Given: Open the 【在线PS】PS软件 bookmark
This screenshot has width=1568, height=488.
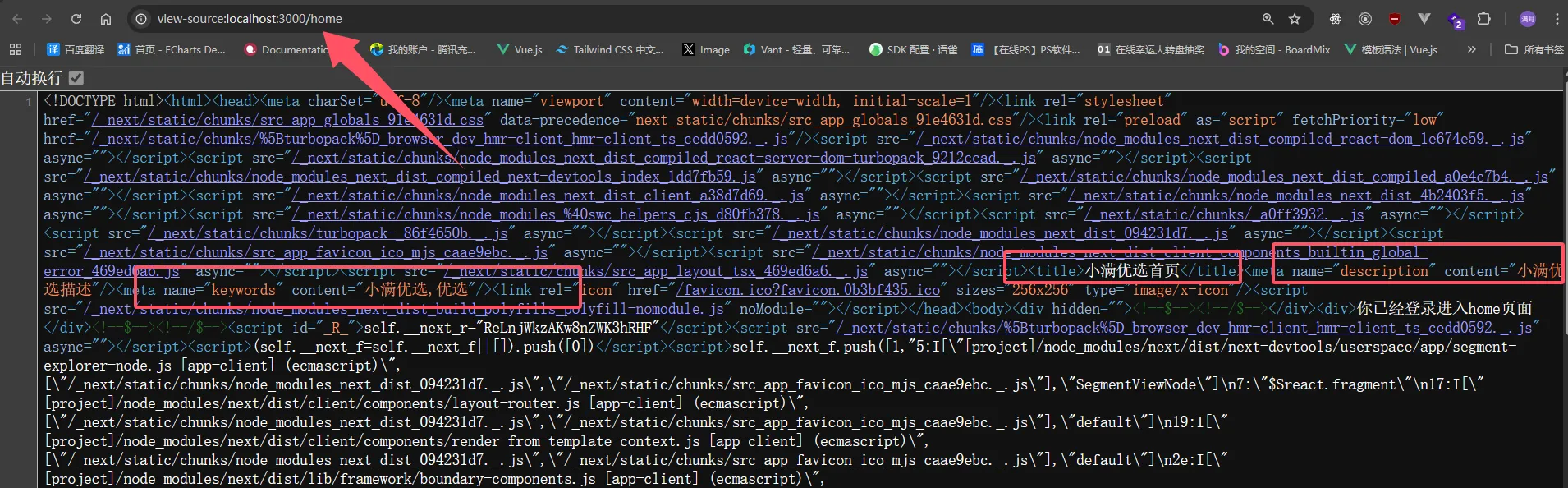Looking at the screenshot, I should (x=1026, y=49).
